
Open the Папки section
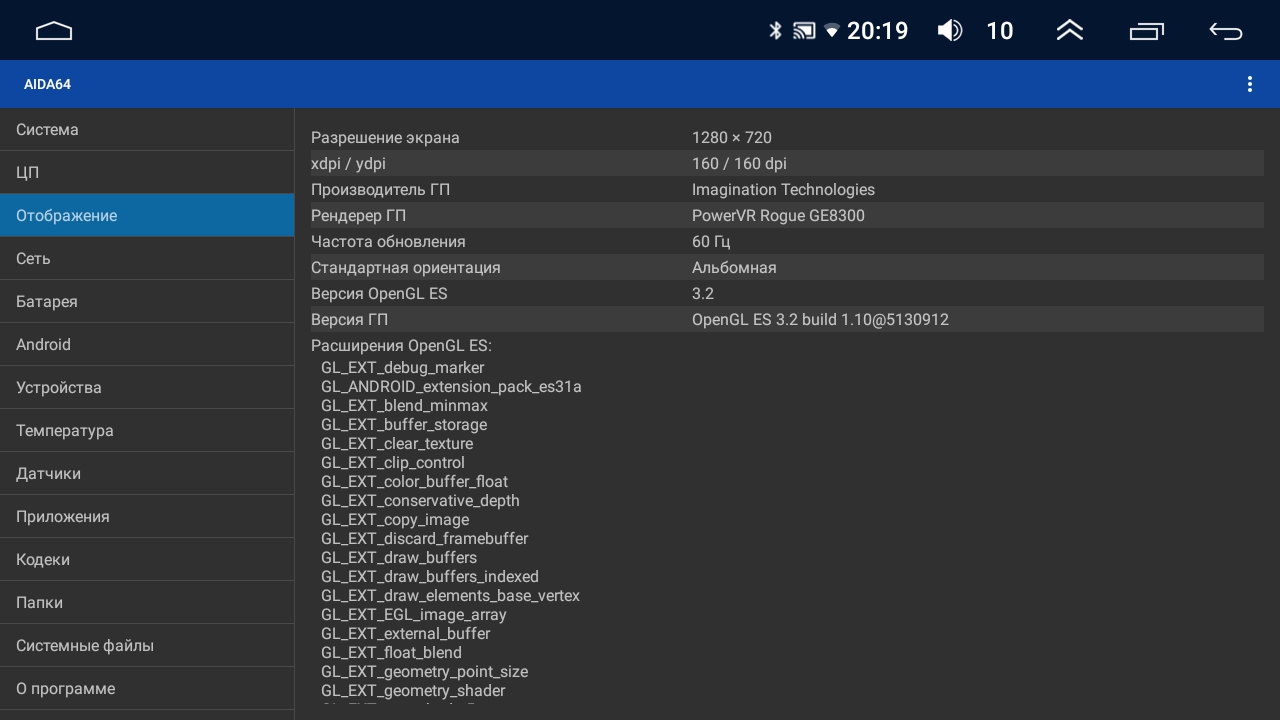tap(147, 603)
